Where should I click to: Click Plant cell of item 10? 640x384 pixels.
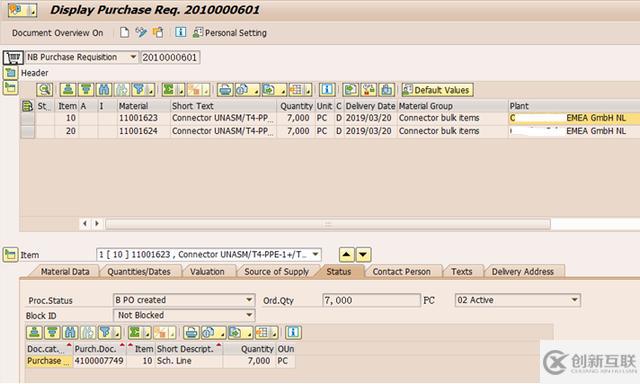tap(573, 118)
